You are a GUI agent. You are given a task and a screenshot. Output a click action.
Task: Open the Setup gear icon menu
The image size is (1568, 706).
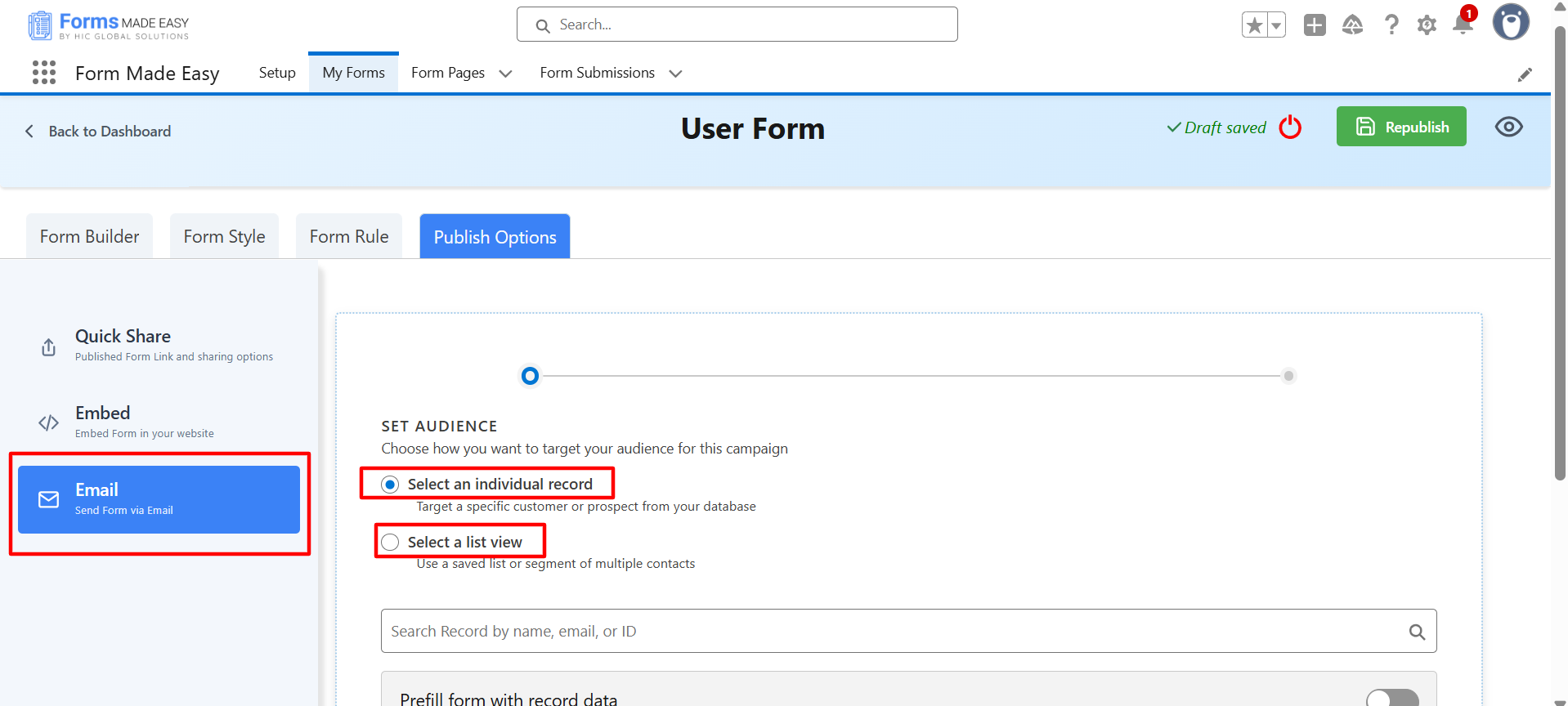click(x=1427, y=25)
